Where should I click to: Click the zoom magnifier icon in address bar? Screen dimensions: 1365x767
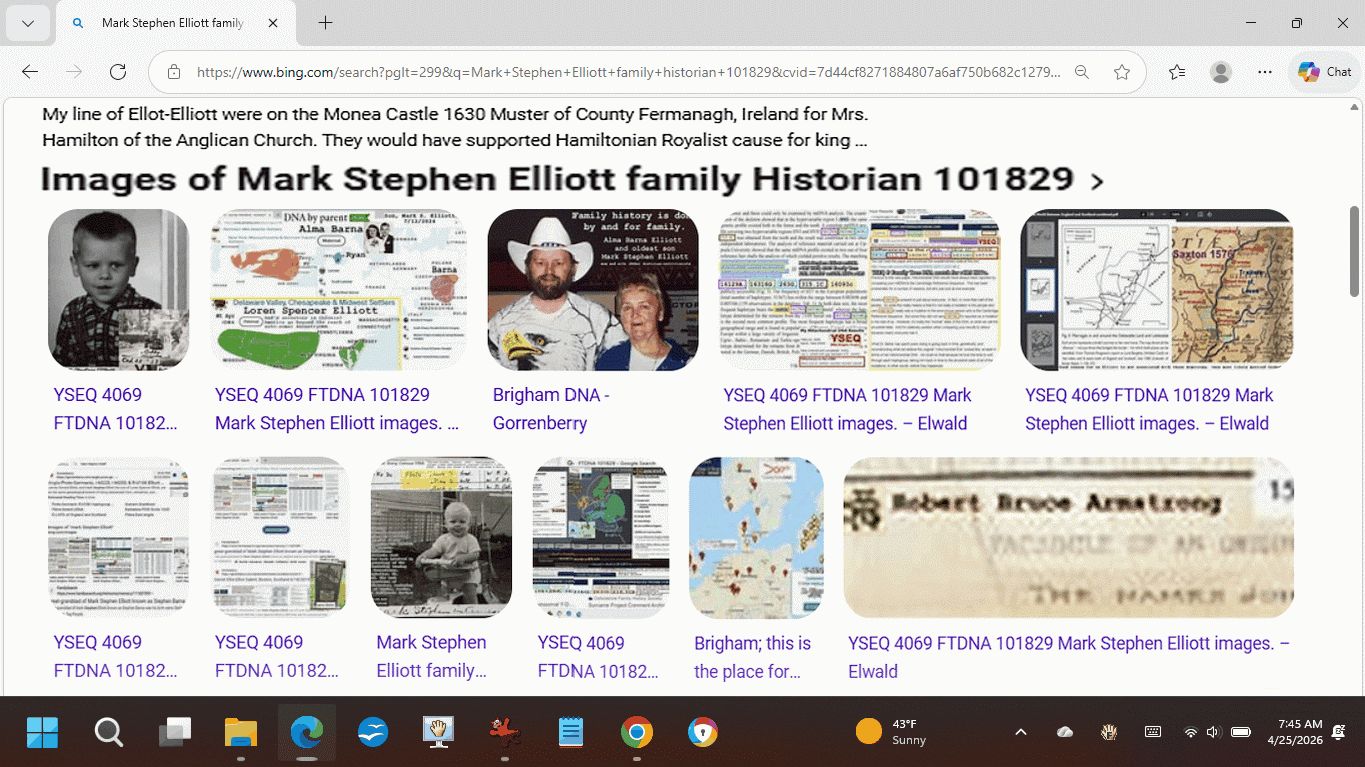click(x=1081, y=72)
